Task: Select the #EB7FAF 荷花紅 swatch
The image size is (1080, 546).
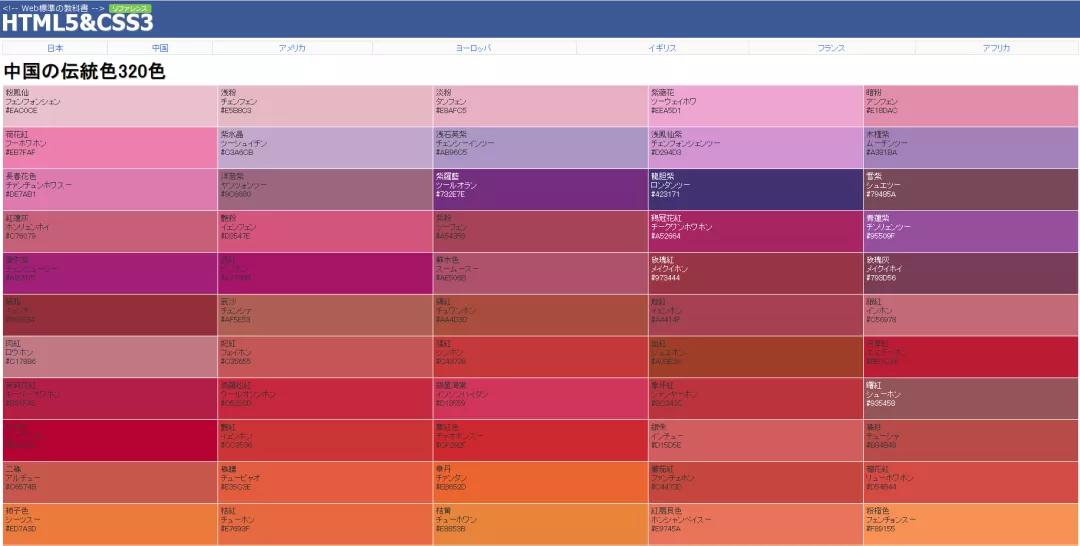Action: [110, 148]
